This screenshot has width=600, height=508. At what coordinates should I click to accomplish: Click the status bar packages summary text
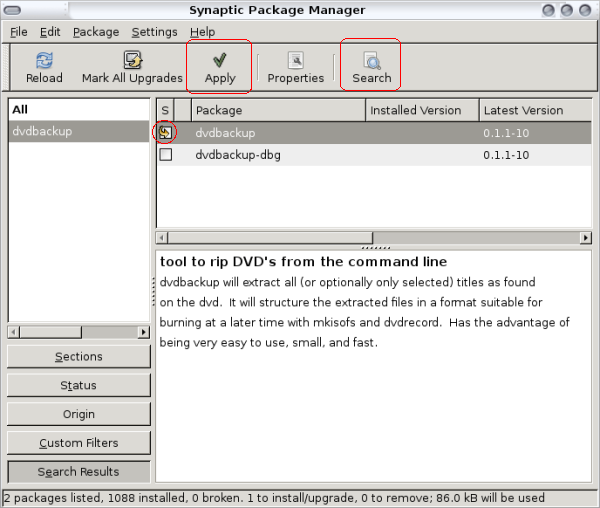tap(274, 498)
